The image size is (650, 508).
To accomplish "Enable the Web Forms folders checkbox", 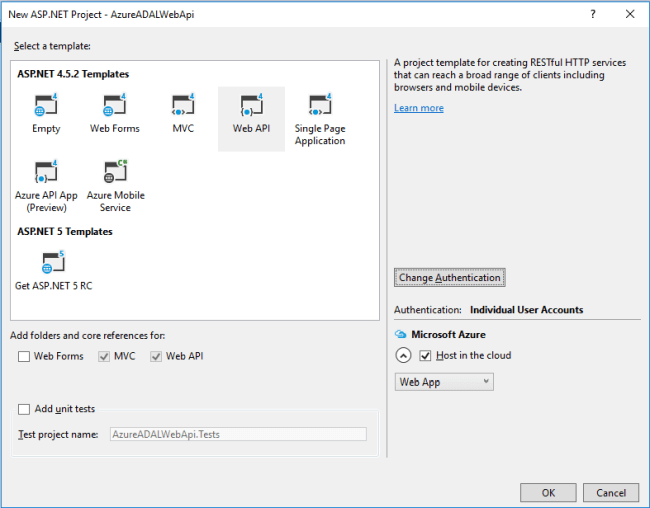I will tap(24, 357).
